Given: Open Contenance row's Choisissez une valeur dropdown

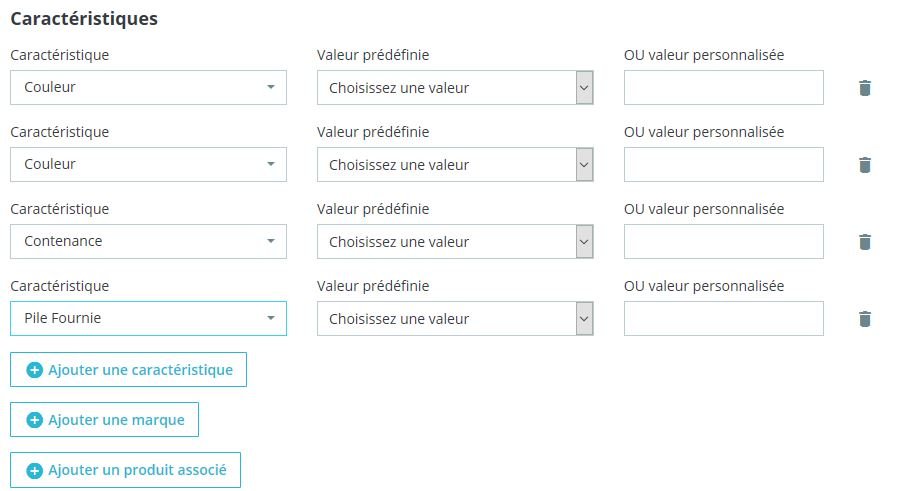Looking at the screenshot, I should pos(455,242).
